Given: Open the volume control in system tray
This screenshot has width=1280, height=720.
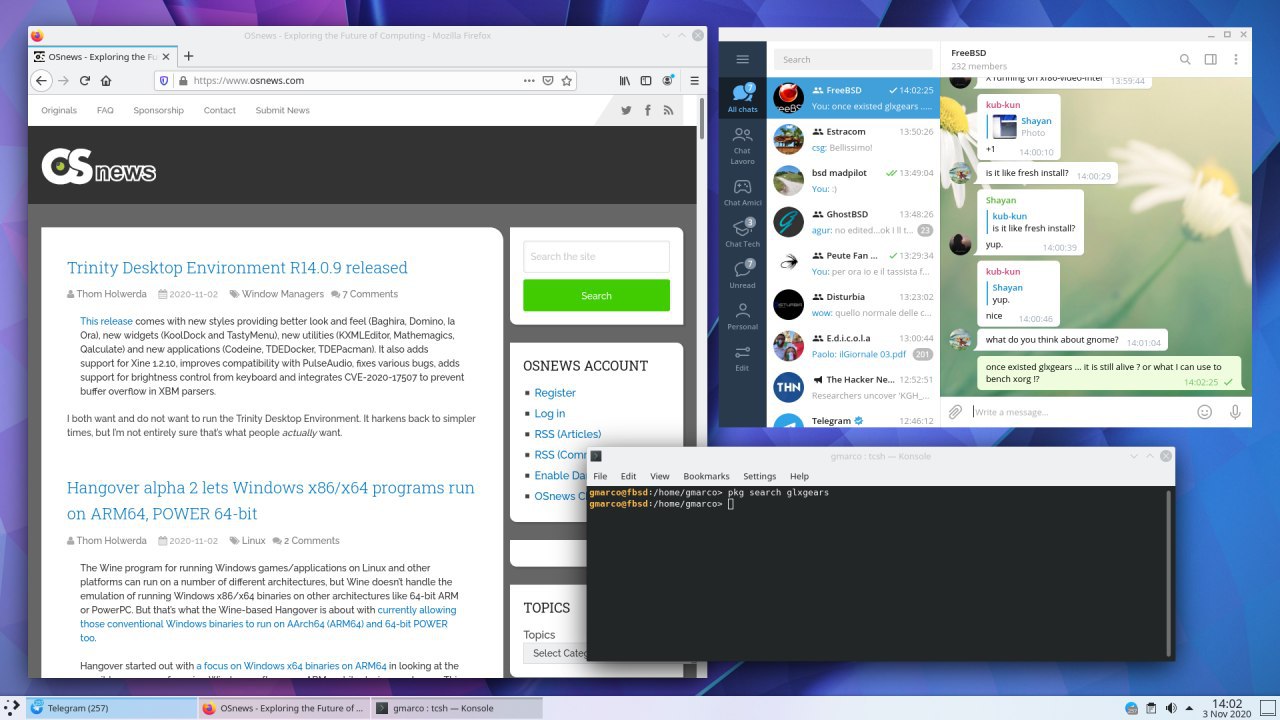Looking at the screenshot, I should [x=1172, y=708].
